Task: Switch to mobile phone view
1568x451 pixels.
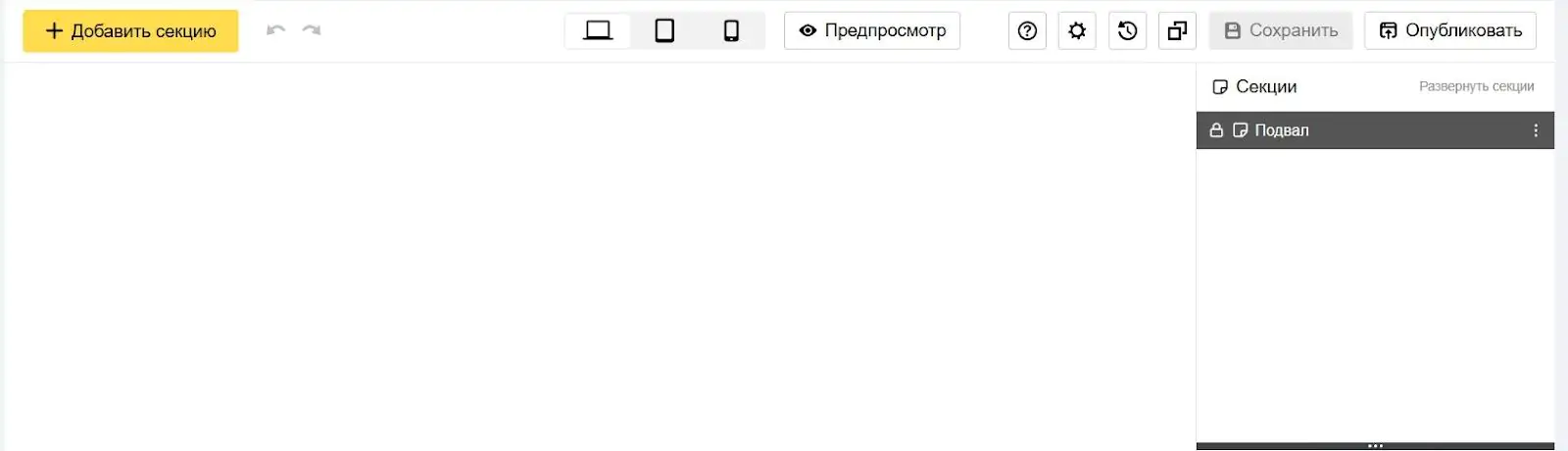Action: pos(731,30)
